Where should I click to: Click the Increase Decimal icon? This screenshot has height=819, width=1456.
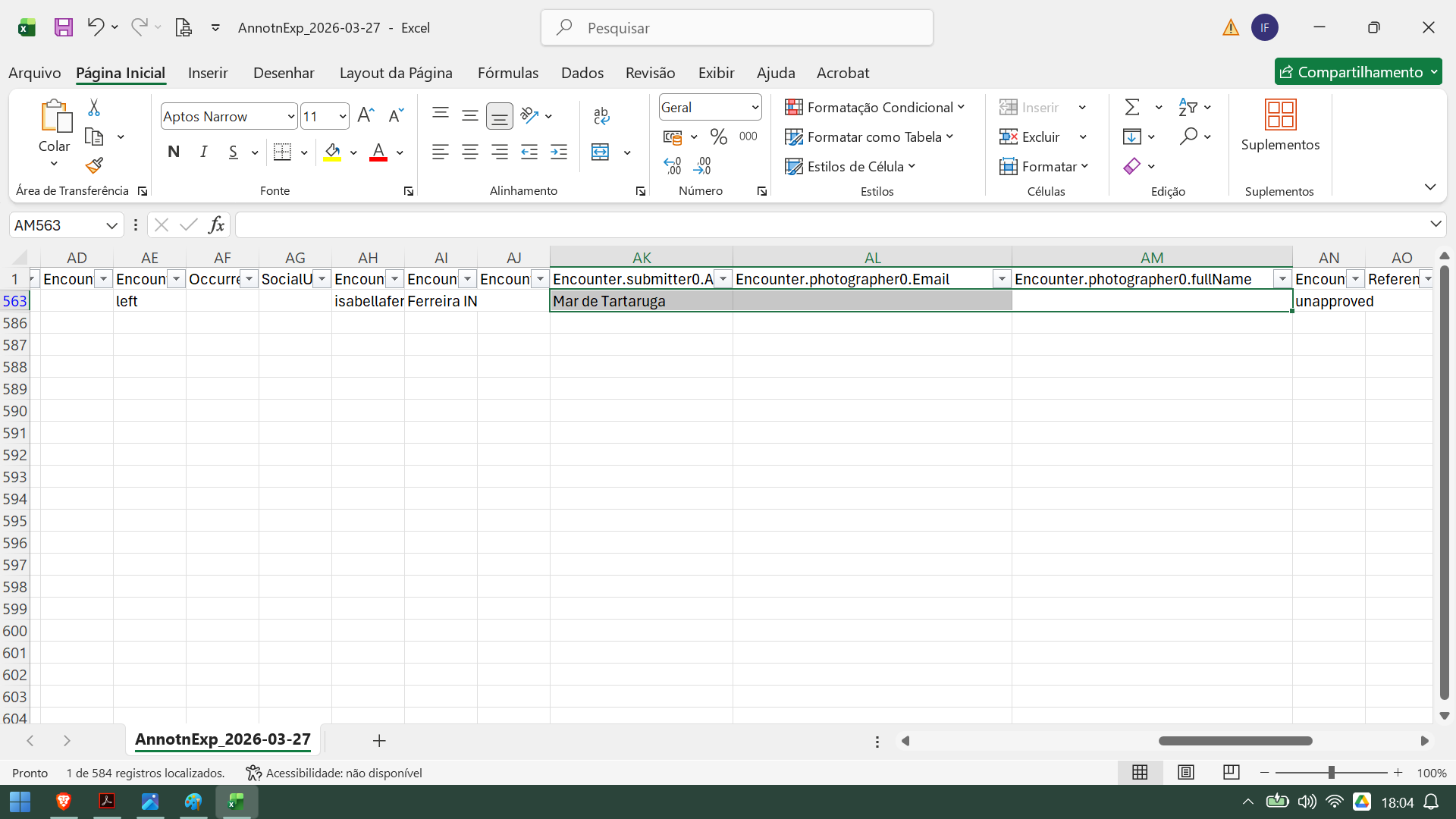(672, 165)
